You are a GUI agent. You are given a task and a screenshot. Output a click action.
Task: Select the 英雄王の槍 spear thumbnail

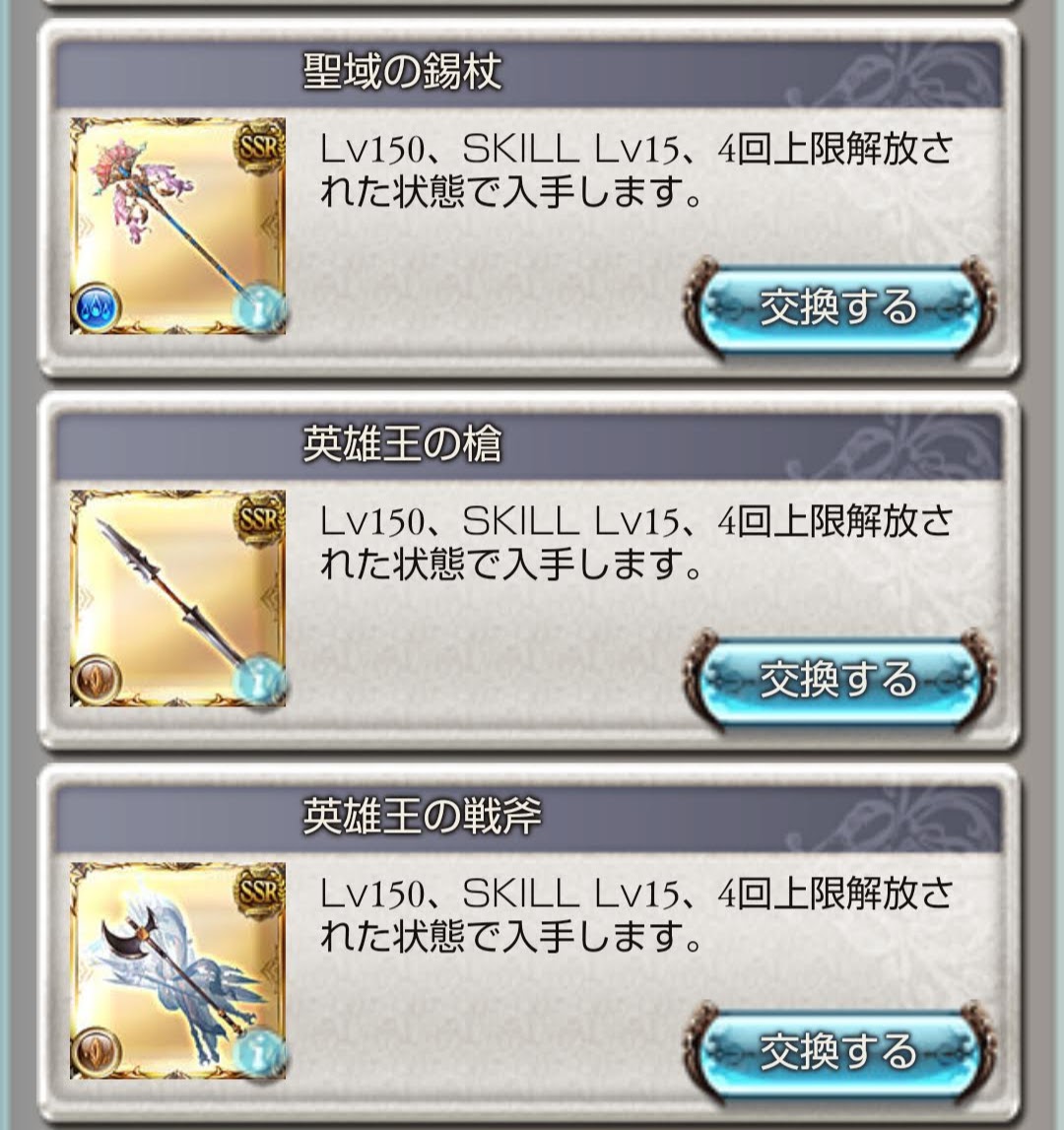coord(178,598)
